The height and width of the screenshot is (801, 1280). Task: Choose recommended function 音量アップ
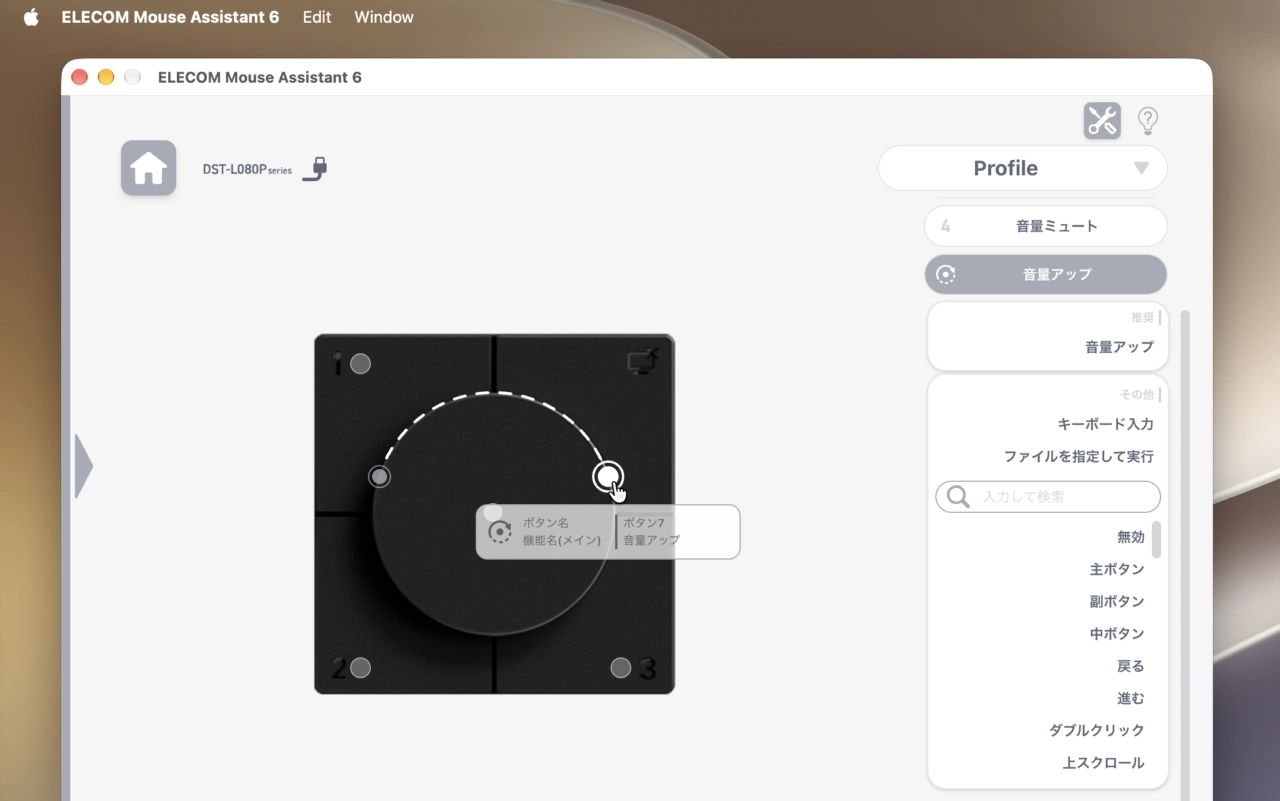pos(1119,347)
